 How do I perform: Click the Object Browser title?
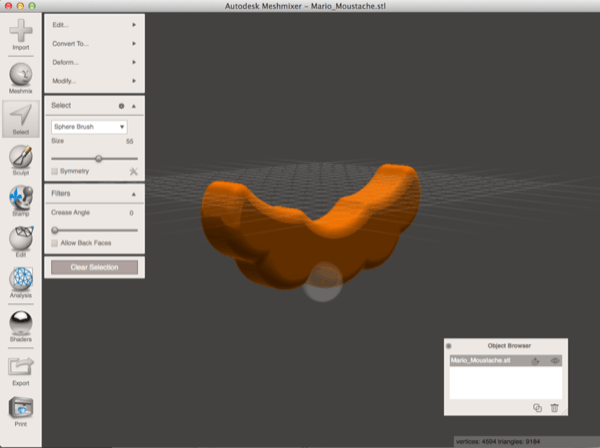tap(509, 346)
